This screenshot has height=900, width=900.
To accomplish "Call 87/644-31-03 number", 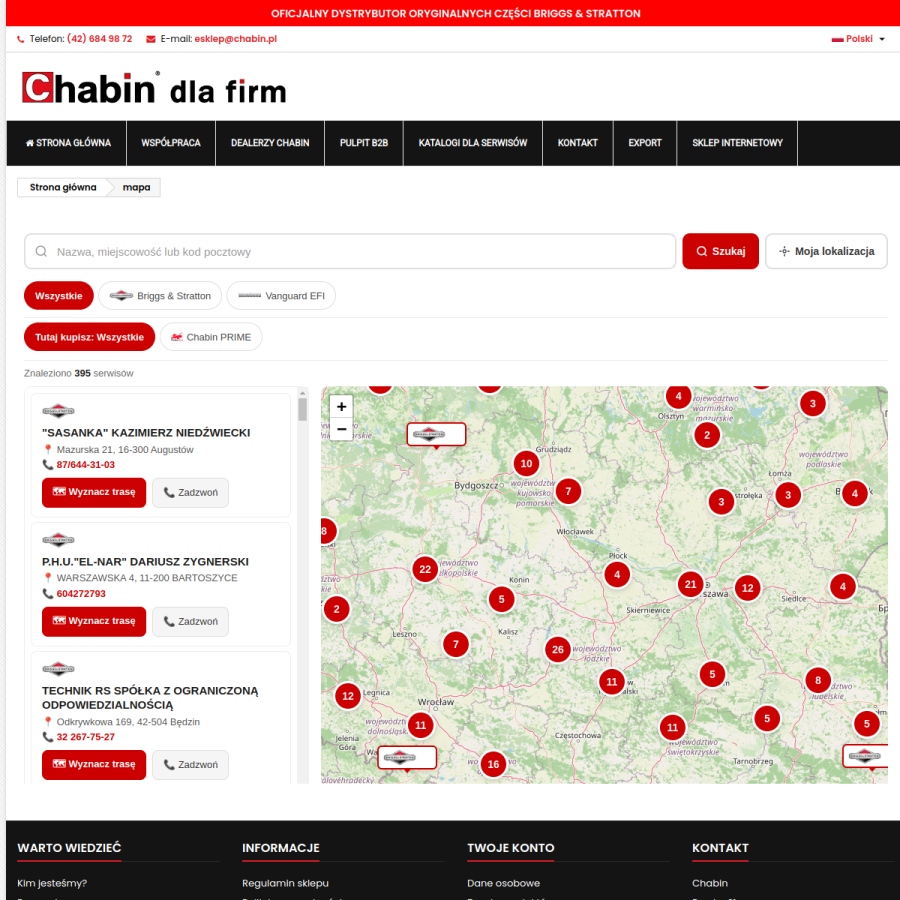I will 86,465.
